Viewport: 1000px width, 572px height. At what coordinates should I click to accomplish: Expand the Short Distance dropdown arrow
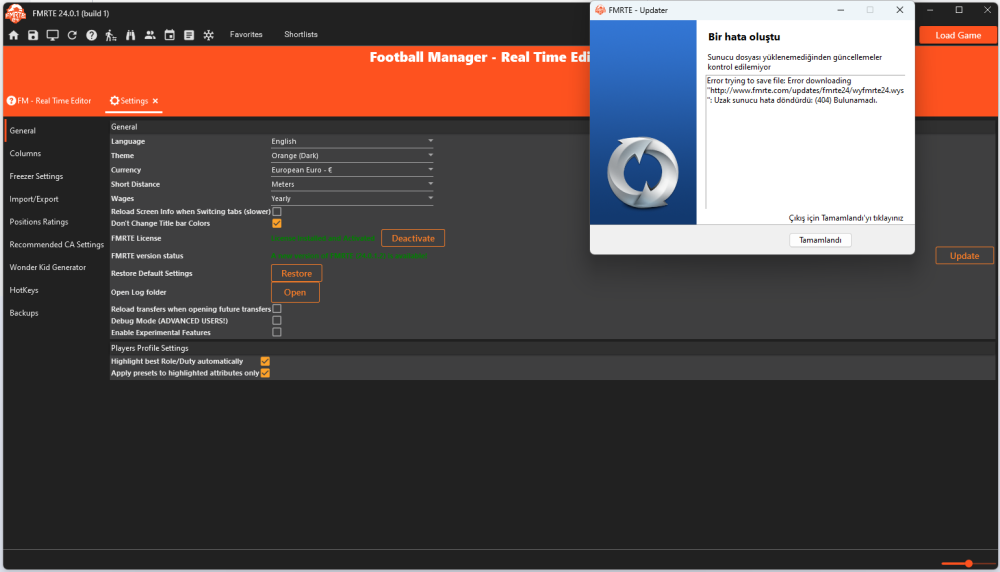[x=430, y=184]
